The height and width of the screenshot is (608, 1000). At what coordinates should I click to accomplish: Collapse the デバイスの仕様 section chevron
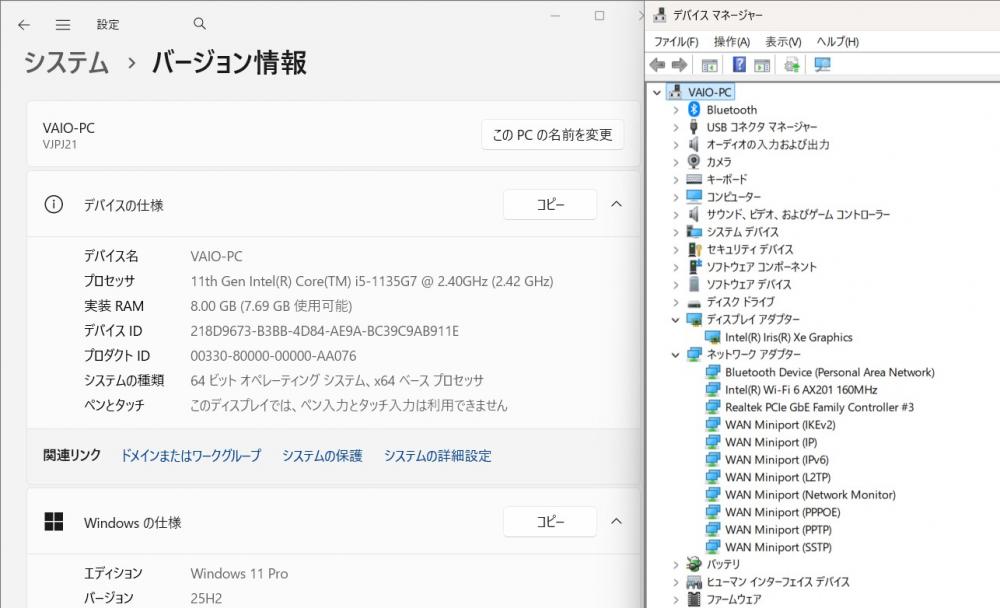click(x=616, y=204)
